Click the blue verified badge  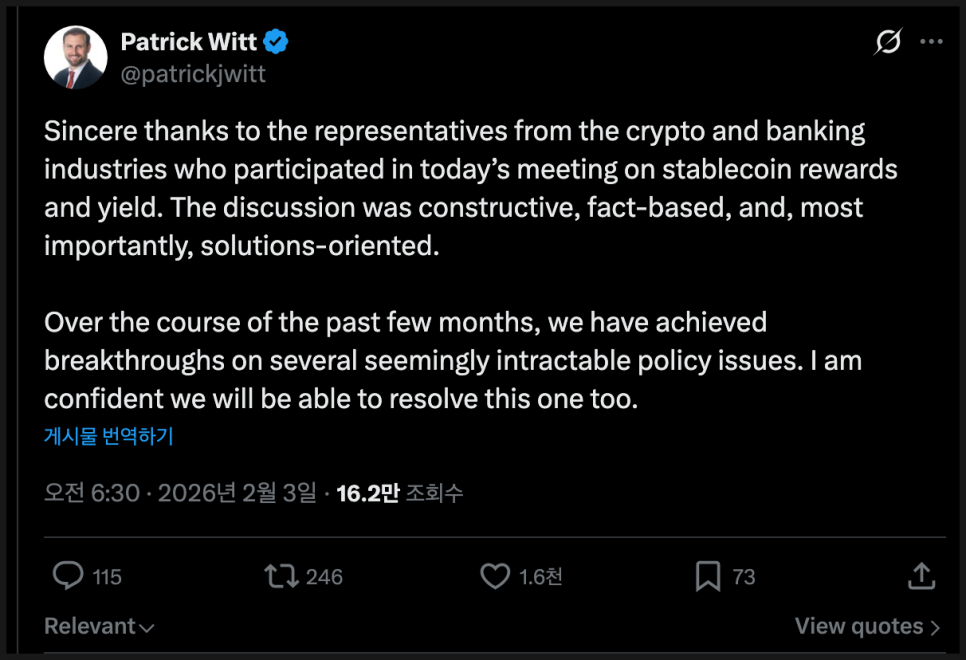pyautogui.click(x=276, y=42)
